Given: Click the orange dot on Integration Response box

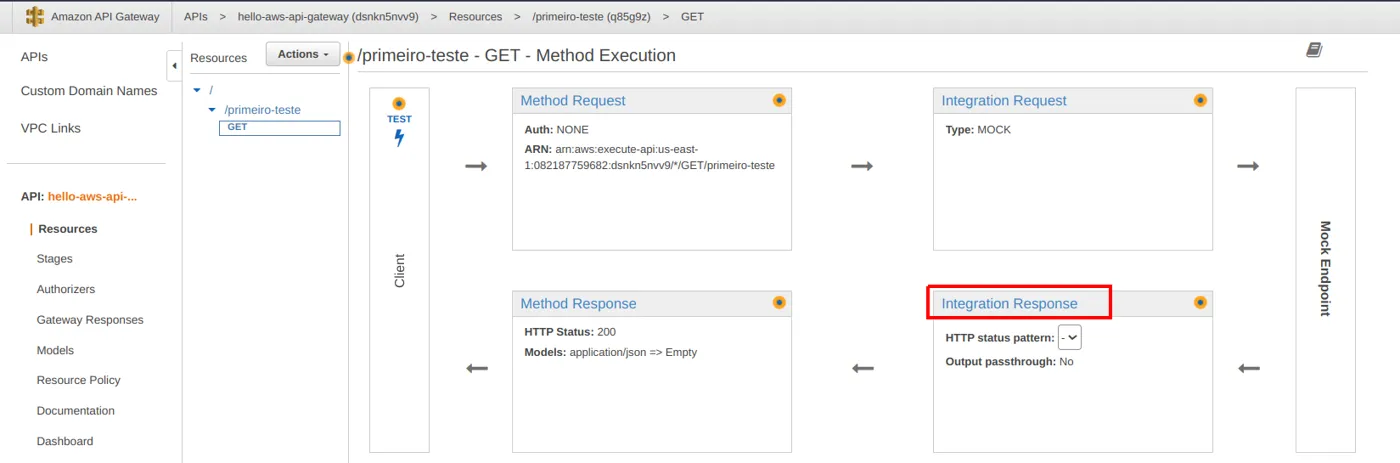Looking at the screenshot, I should click(1200, 302).
